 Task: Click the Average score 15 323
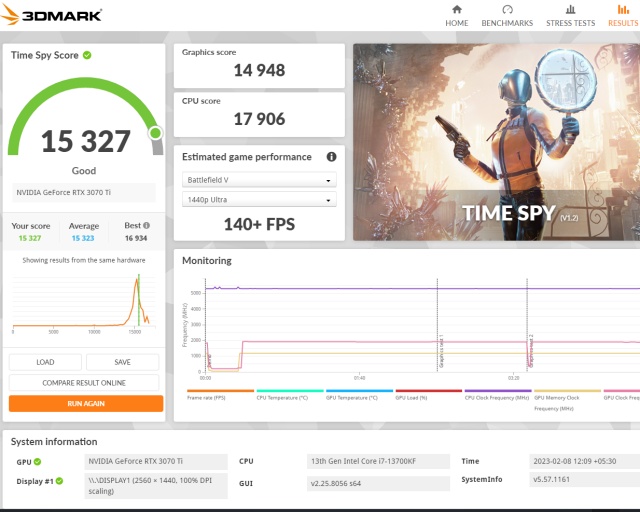(x=83, y=238)
